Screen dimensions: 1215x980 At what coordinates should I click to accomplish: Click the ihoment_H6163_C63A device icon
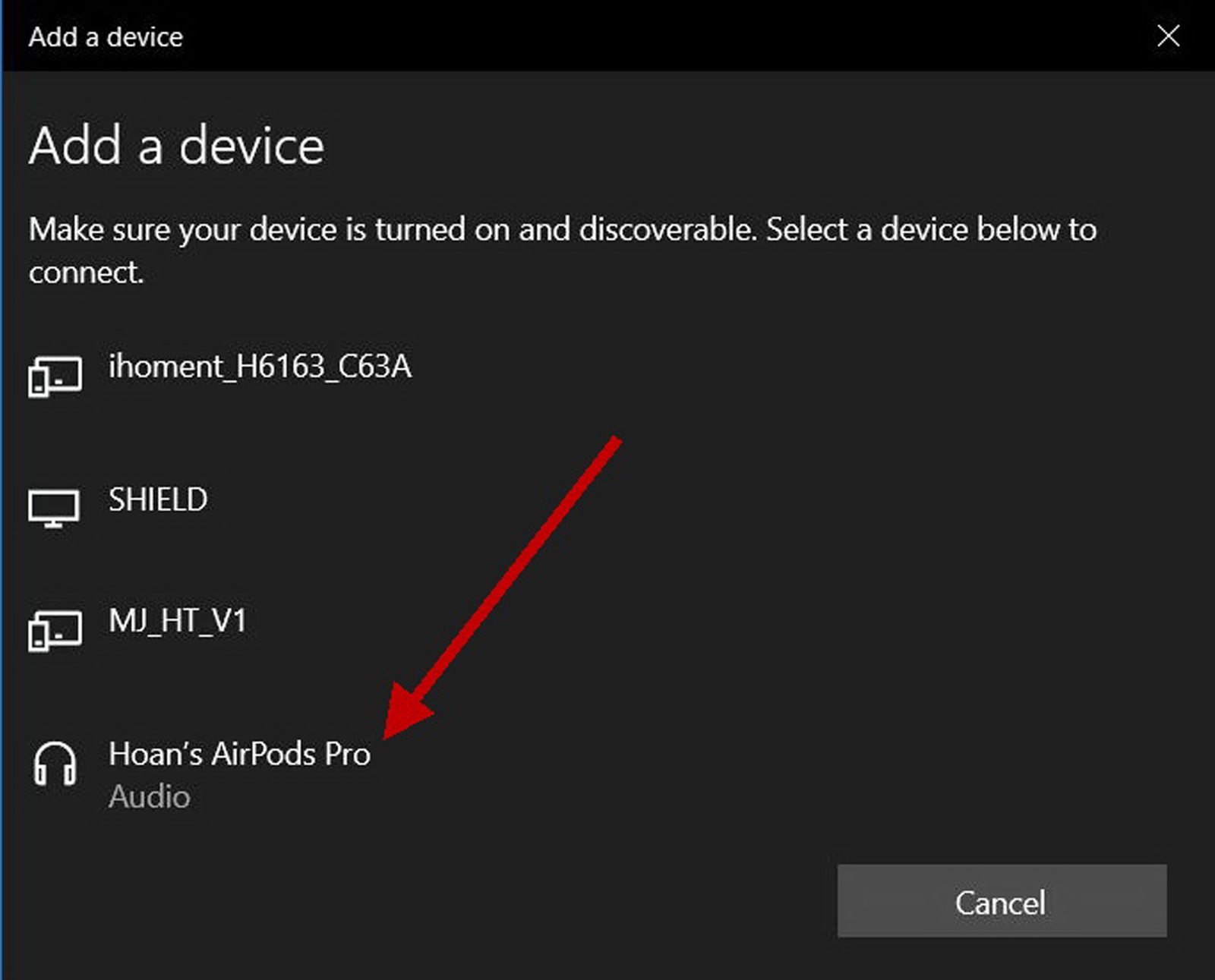pyautogui.click(x=55, y=377)
